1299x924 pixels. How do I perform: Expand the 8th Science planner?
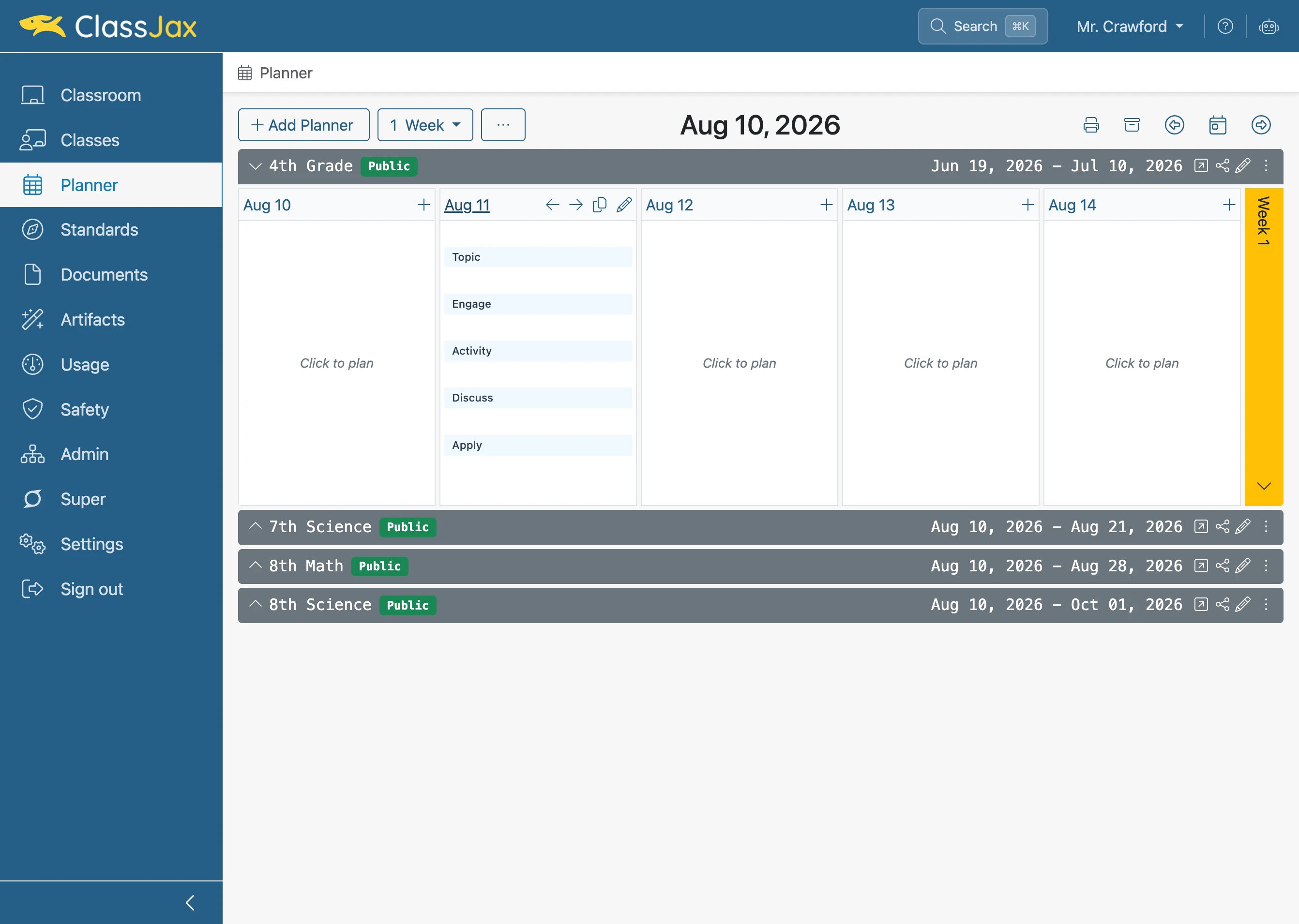[x=256, y=604]
